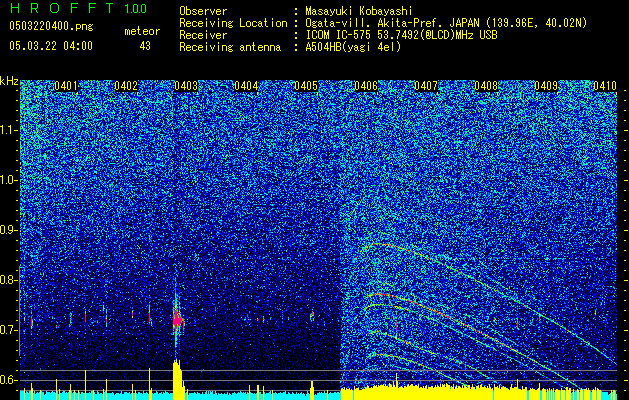Viewport: 629px width, 400px height.
Task: Click the 0401 time marker
Action: [x=66, y=86]
